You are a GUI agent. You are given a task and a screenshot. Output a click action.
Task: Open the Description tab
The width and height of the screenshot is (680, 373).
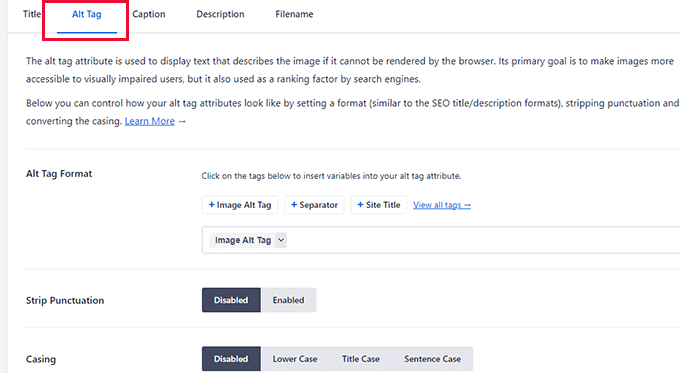pyautogui.click(x=220, y=14)
